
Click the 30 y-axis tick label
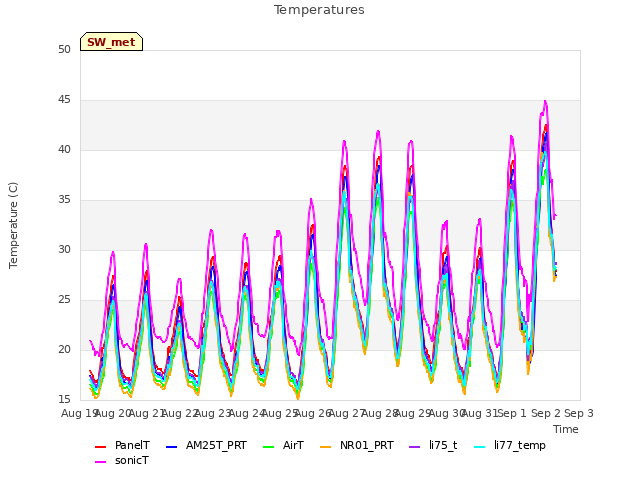64,249
